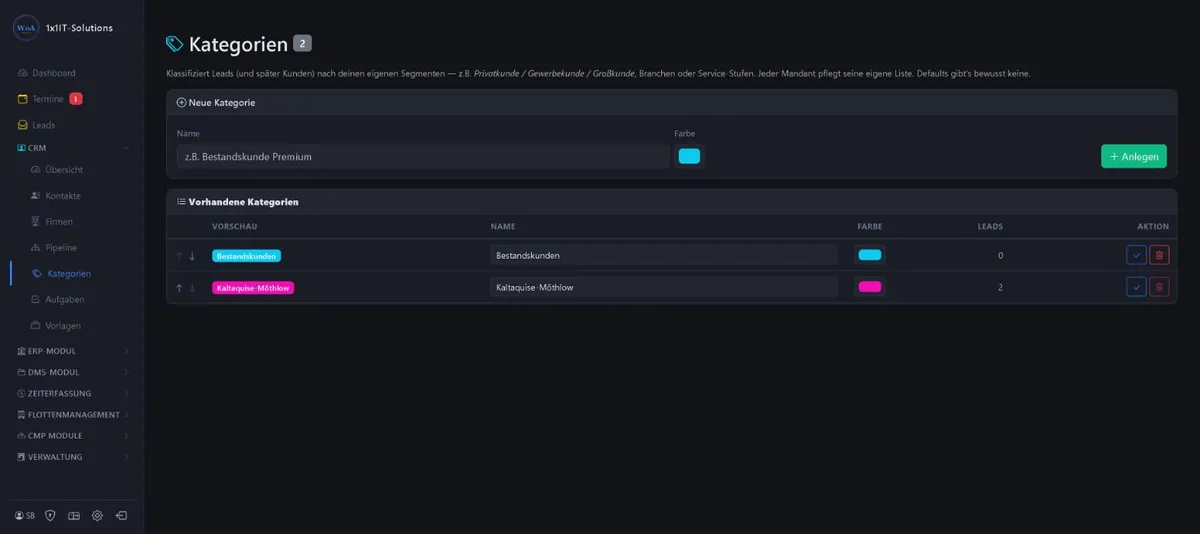Click the category count badge showing 2

303,43
